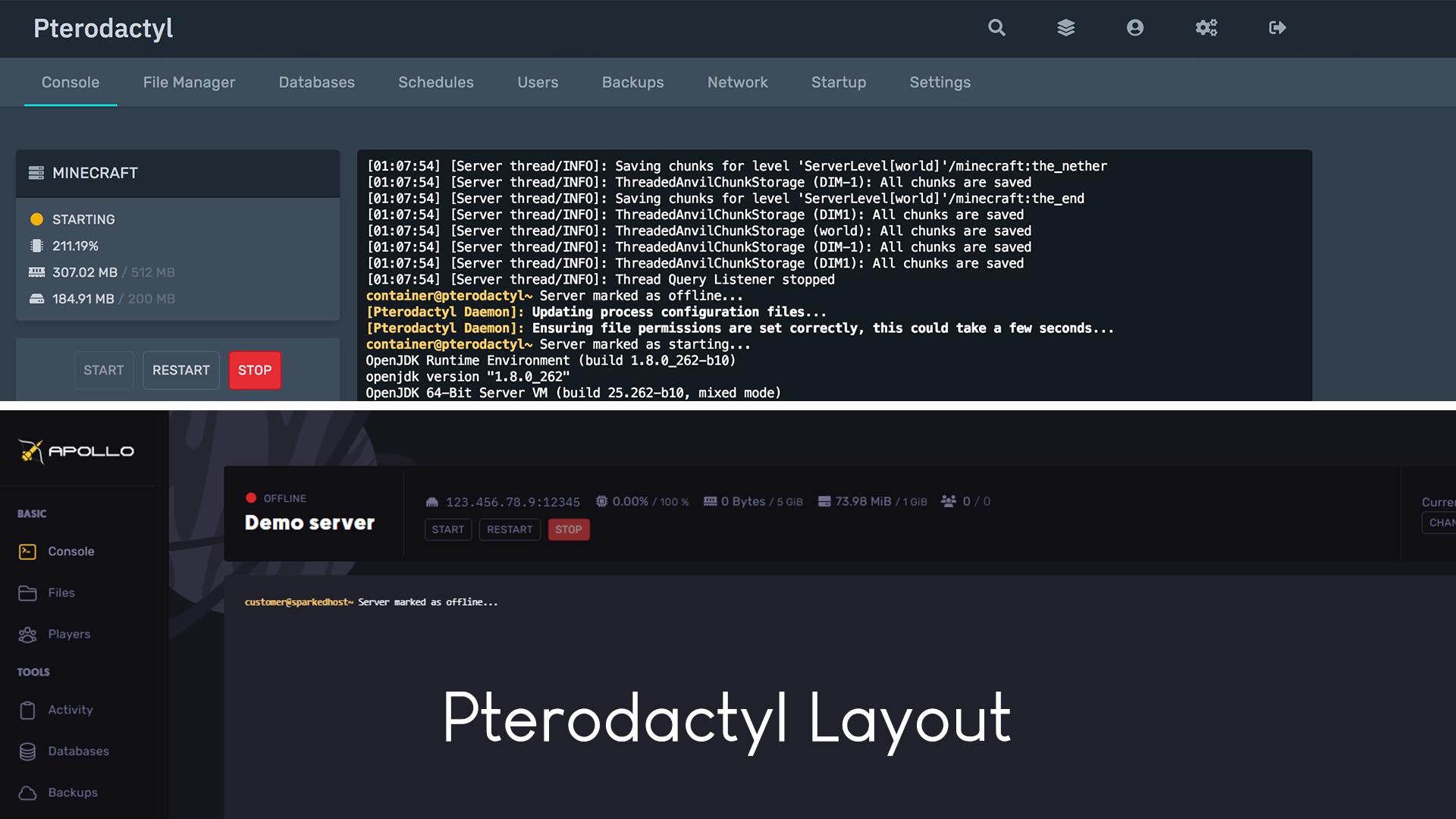
Task: Open the server list layers icon
Action: [1065, 28]
